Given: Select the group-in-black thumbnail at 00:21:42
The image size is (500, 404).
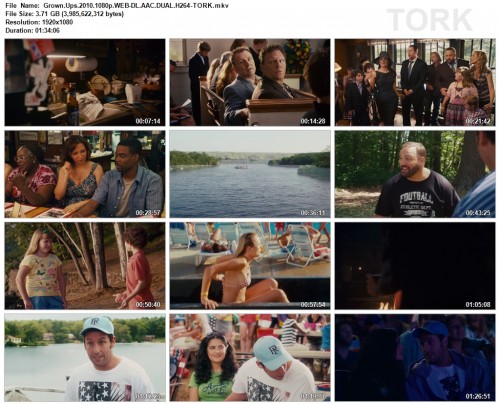Looking at the screenshot, I should [x=415, y=82].
